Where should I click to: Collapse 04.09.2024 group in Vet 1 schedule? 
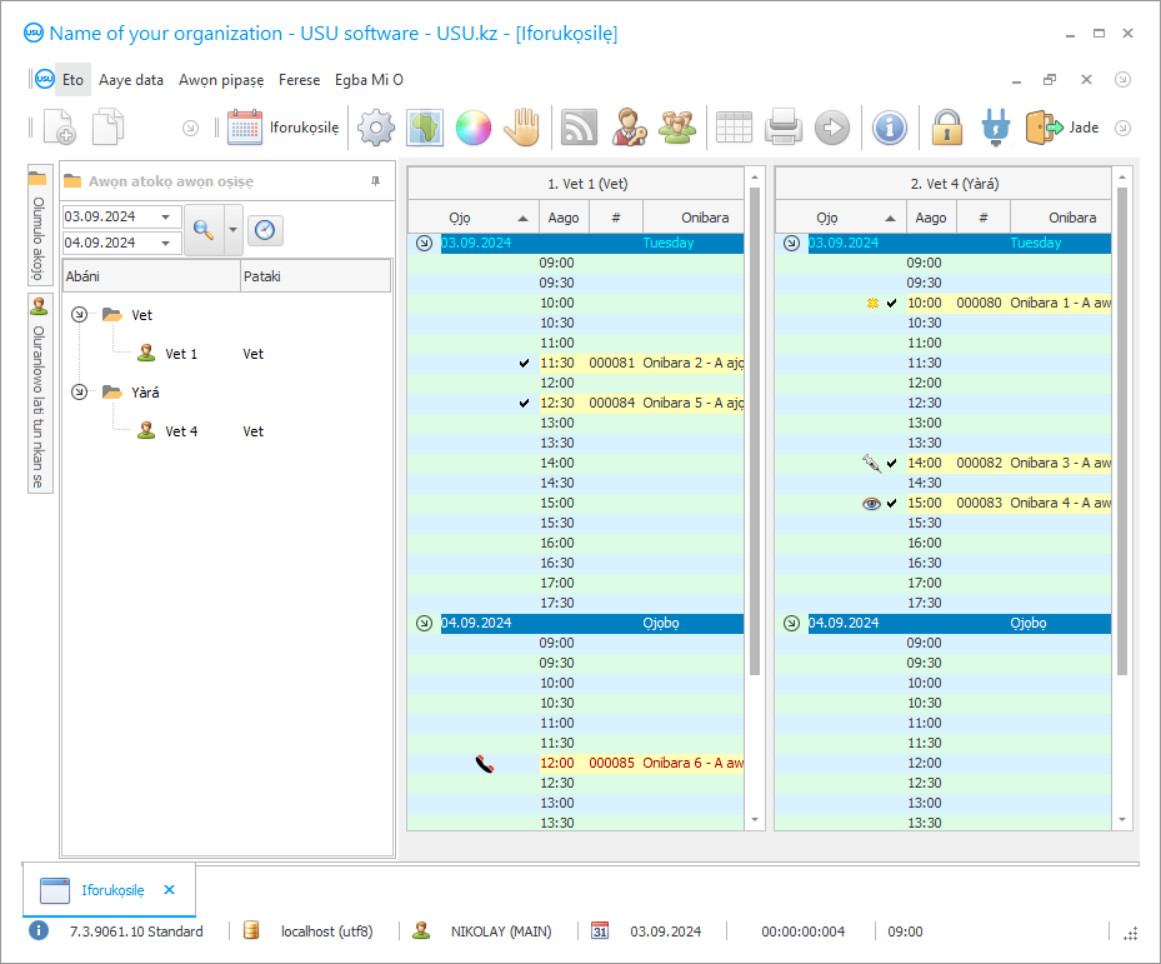(x=424, y=623)
